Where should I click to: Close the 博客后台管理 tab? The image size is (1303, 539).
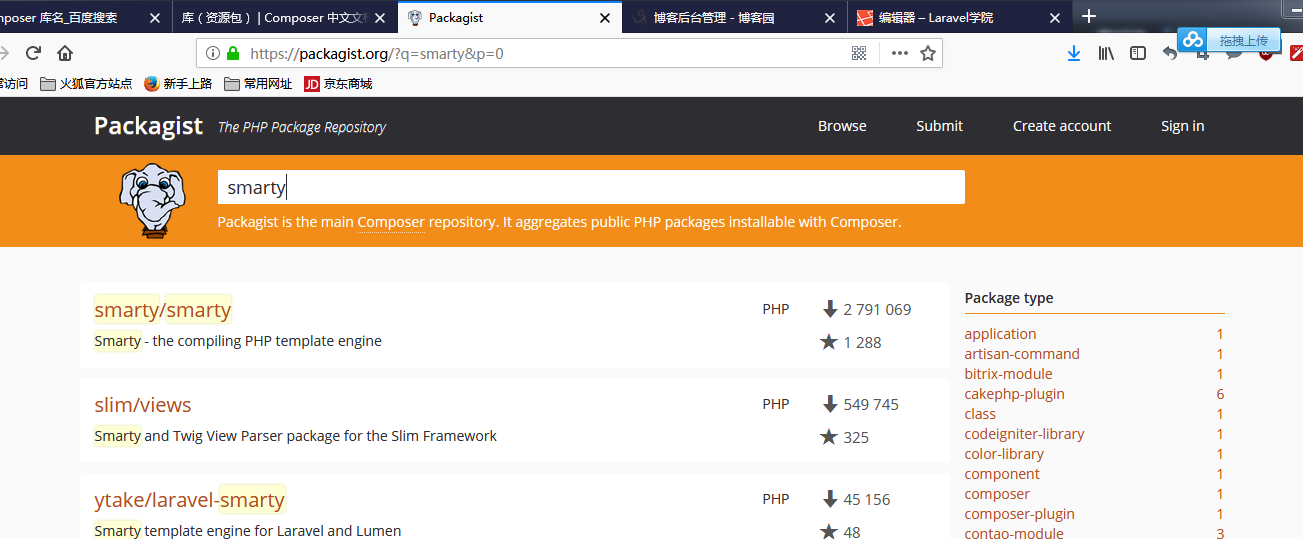point(829,17)
